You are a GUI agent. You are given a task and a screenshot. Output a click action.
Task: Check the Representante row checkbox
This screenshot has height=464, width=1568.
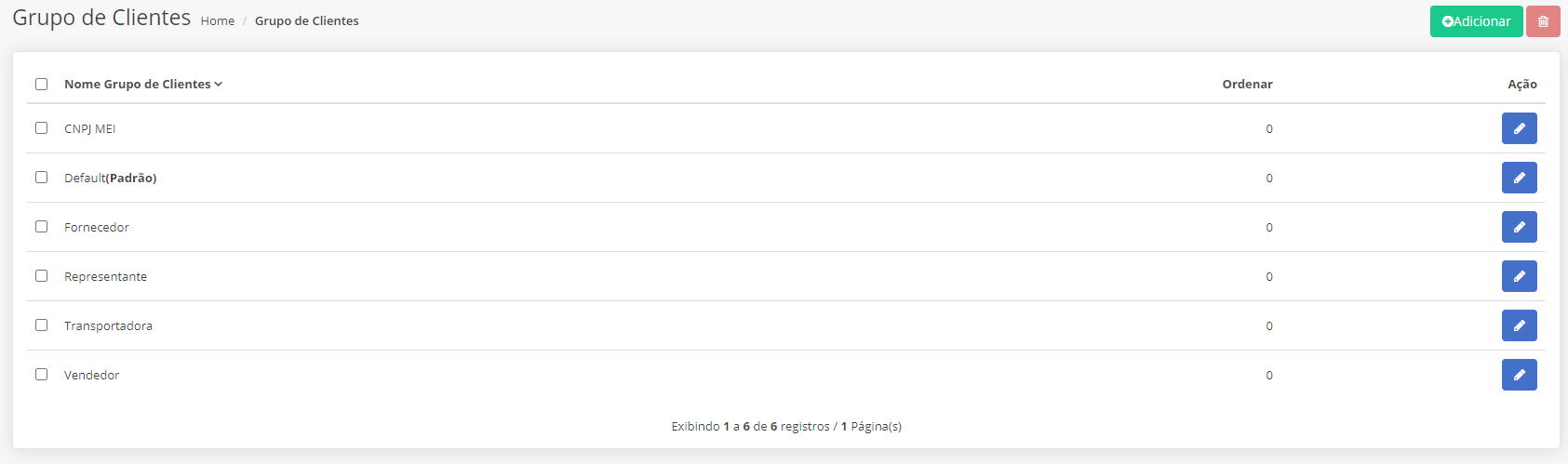41,275
